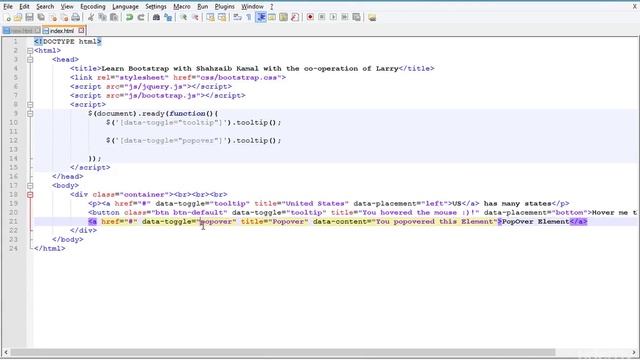Click the closing </html> tag

coord(50,248)
